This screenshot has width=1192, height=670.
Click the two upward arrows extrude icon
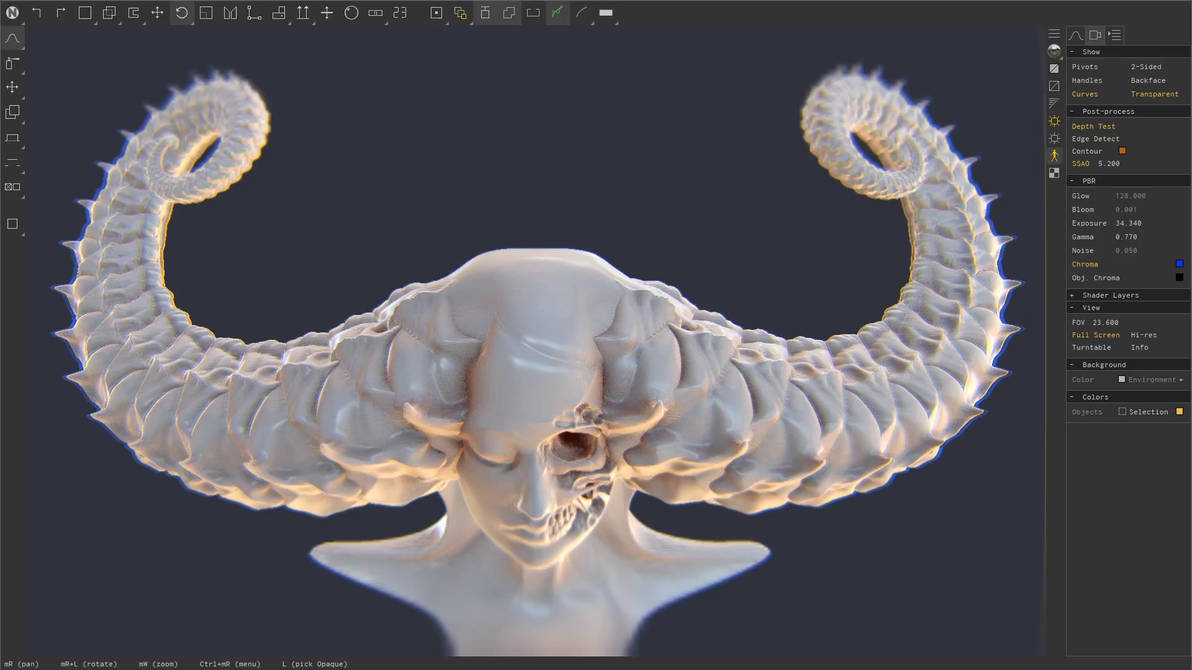click(x=303, y=12)
